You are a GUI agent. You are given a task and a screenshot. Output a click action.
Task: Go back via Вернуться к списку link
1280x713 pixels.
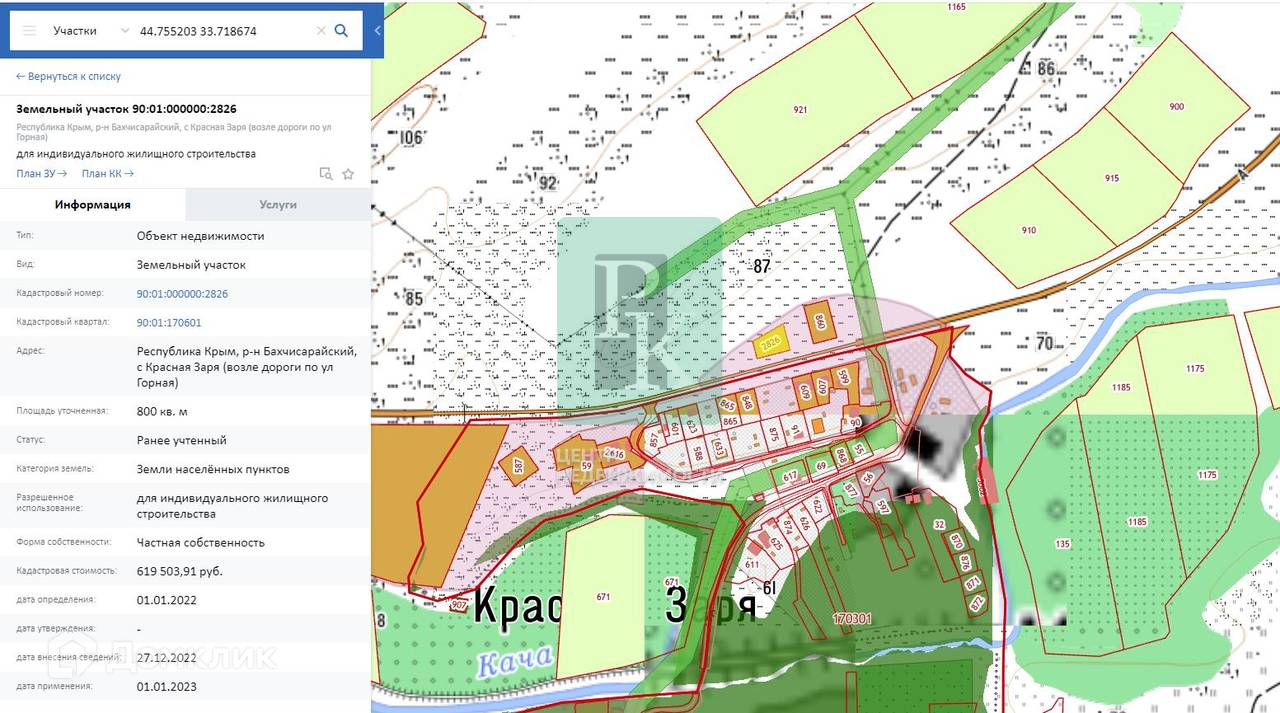pyautogui.click(x=69, y=77)
